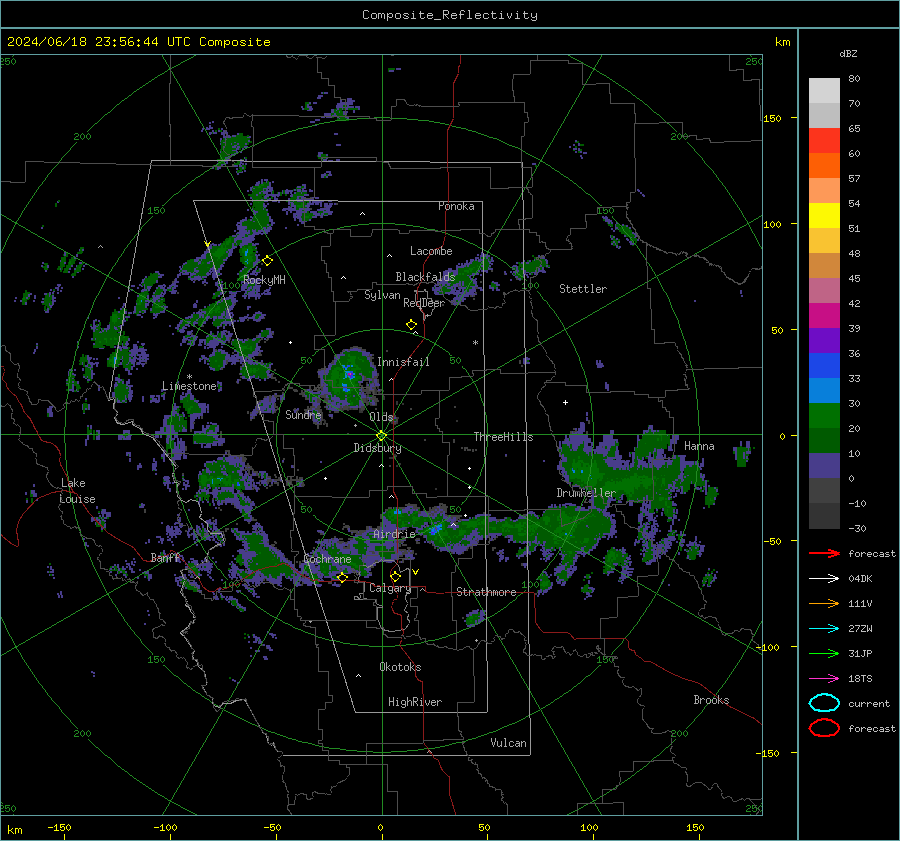
Task: Click the white 04DK arrow in legend
Action: click(824, 578)
